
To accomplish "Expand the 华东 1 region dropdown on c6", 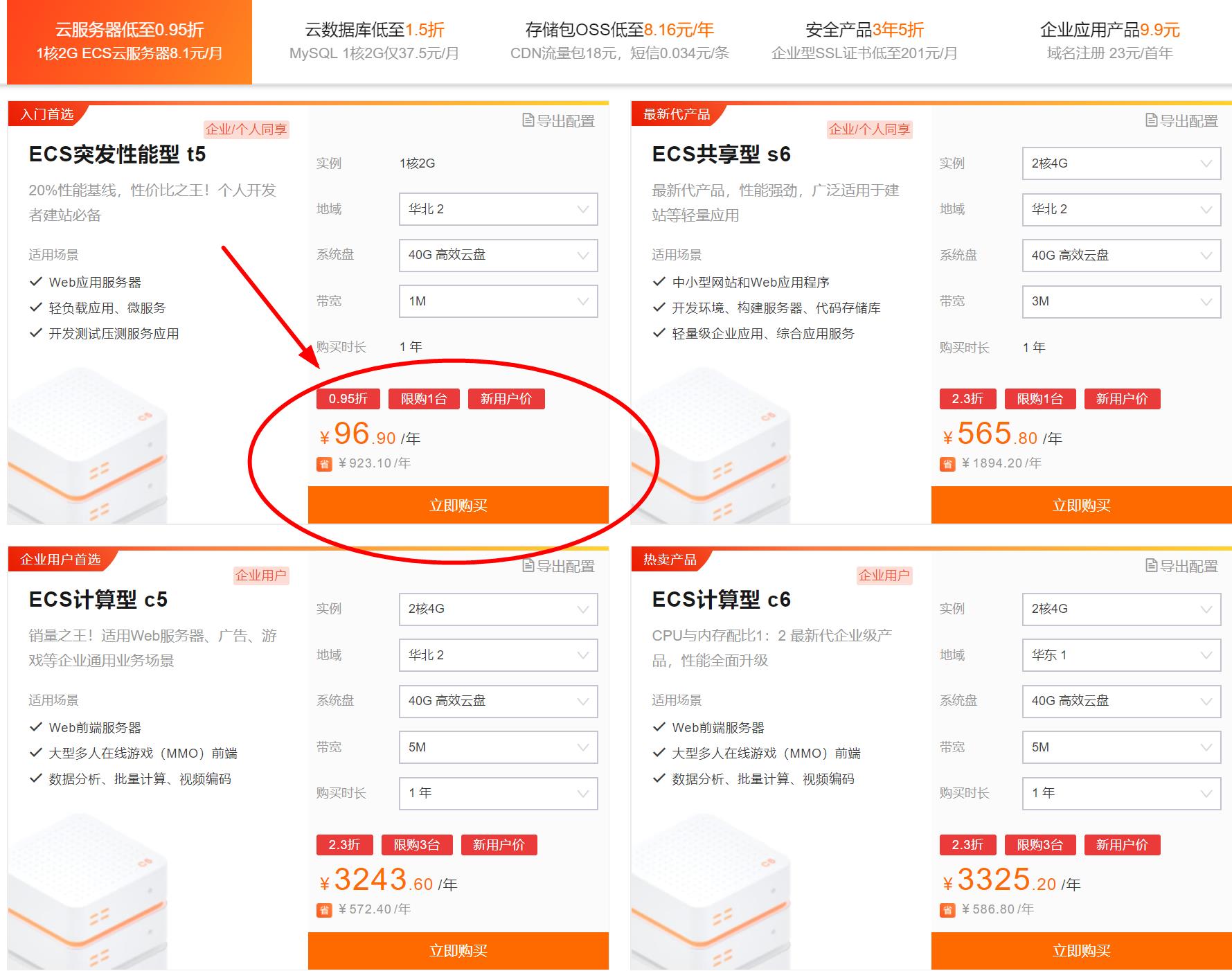I will pyautogui.click(x=1121, y=655).
